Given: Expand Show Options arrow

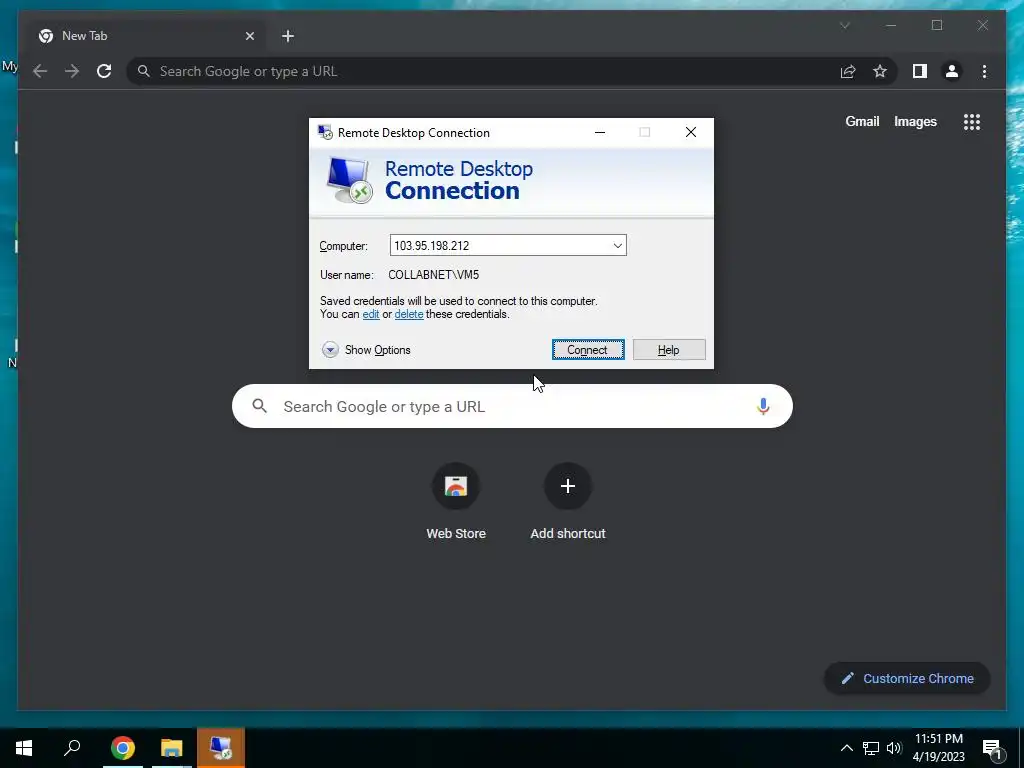Looking at the screenshot, I should pos(330,350).
